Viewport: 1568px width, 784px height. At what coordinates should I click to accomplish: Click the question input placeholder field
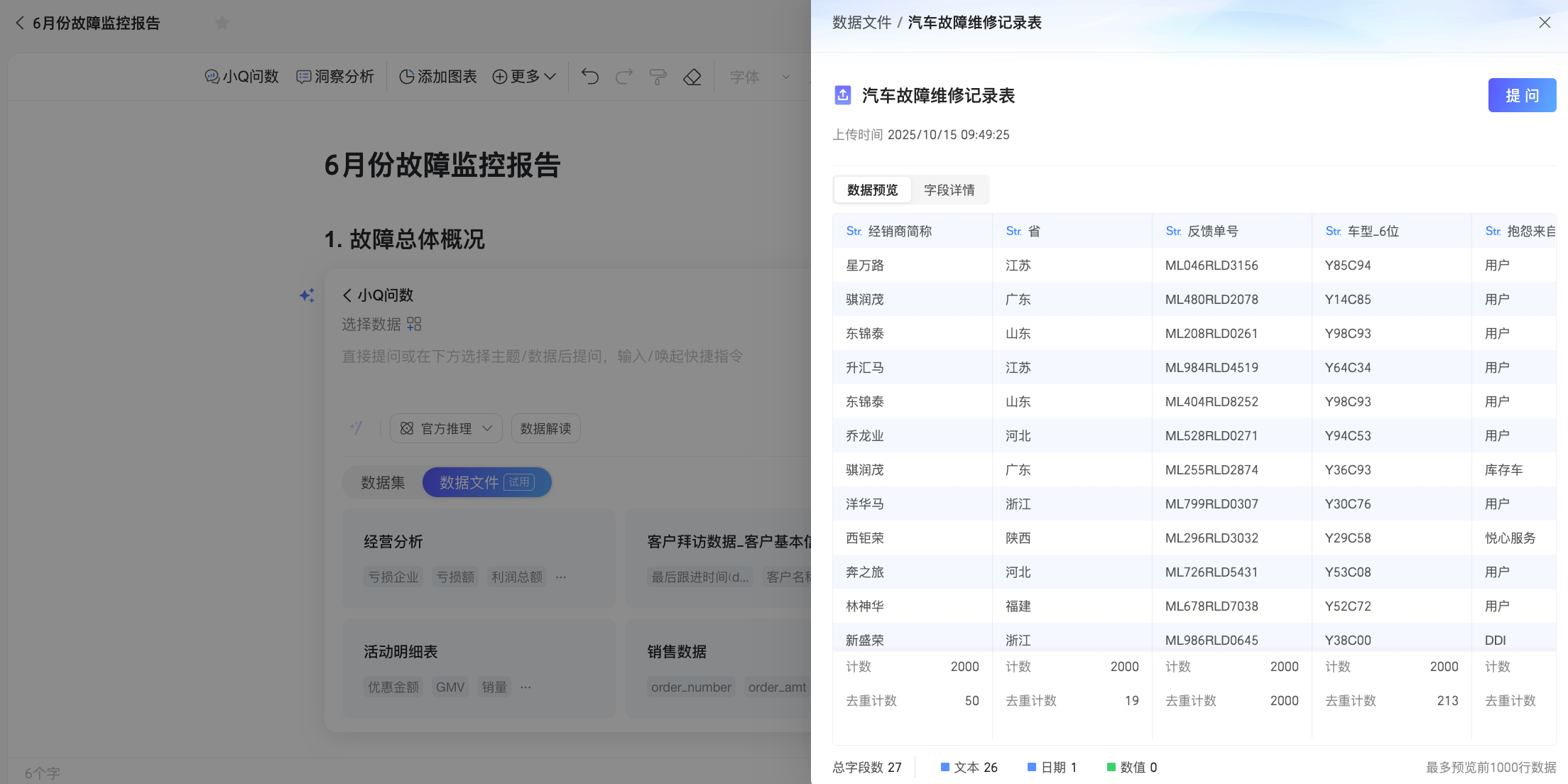pyautogui.click(x=543, y=356)
